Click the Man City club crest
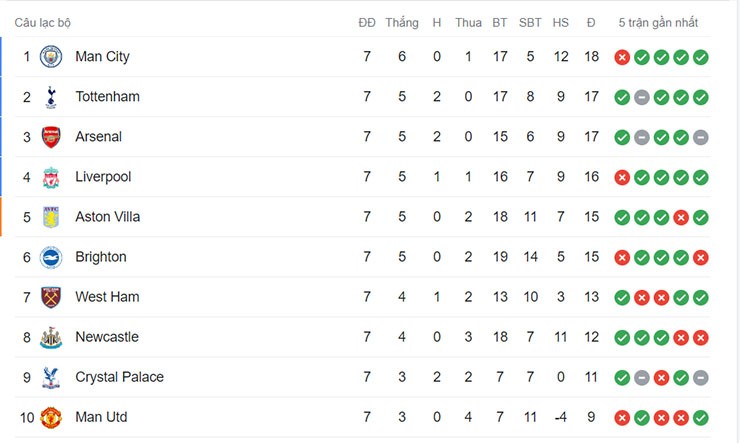Image resolution: width=740 pixels, height=443 pixels. tap(51, 57)
